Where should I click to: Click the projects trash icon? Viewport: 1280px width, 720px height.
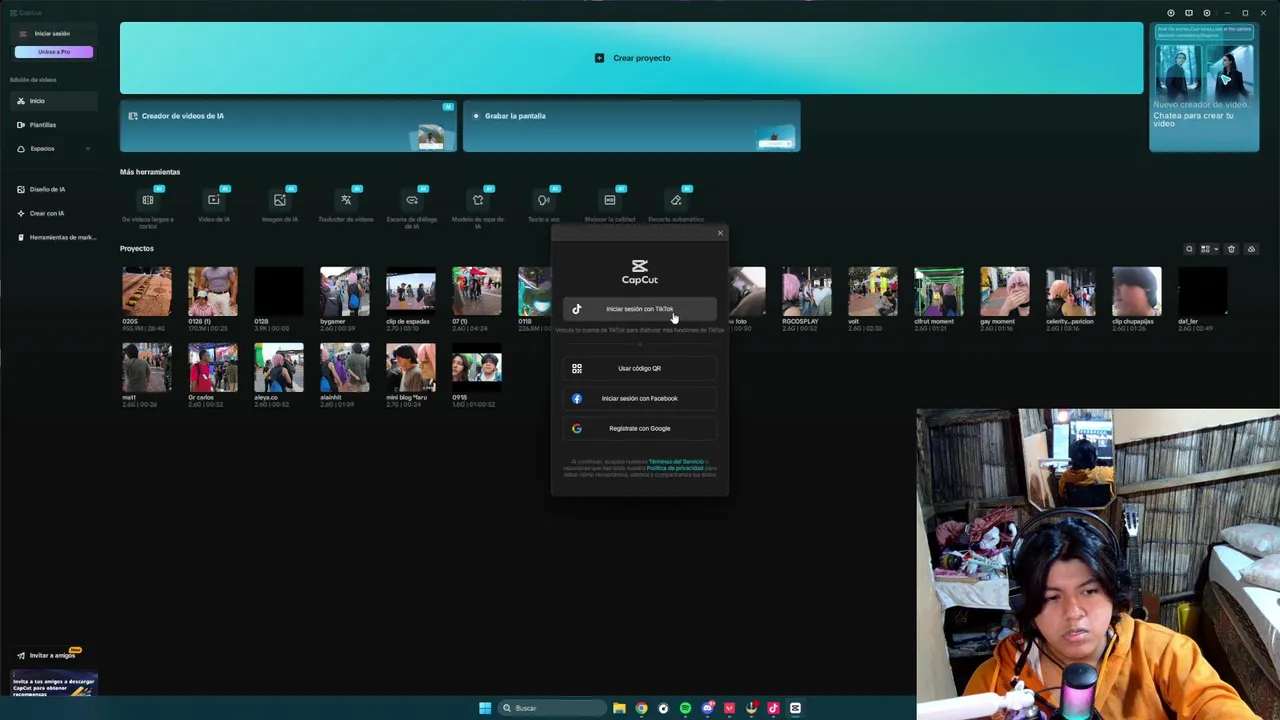click(1231, 249)
